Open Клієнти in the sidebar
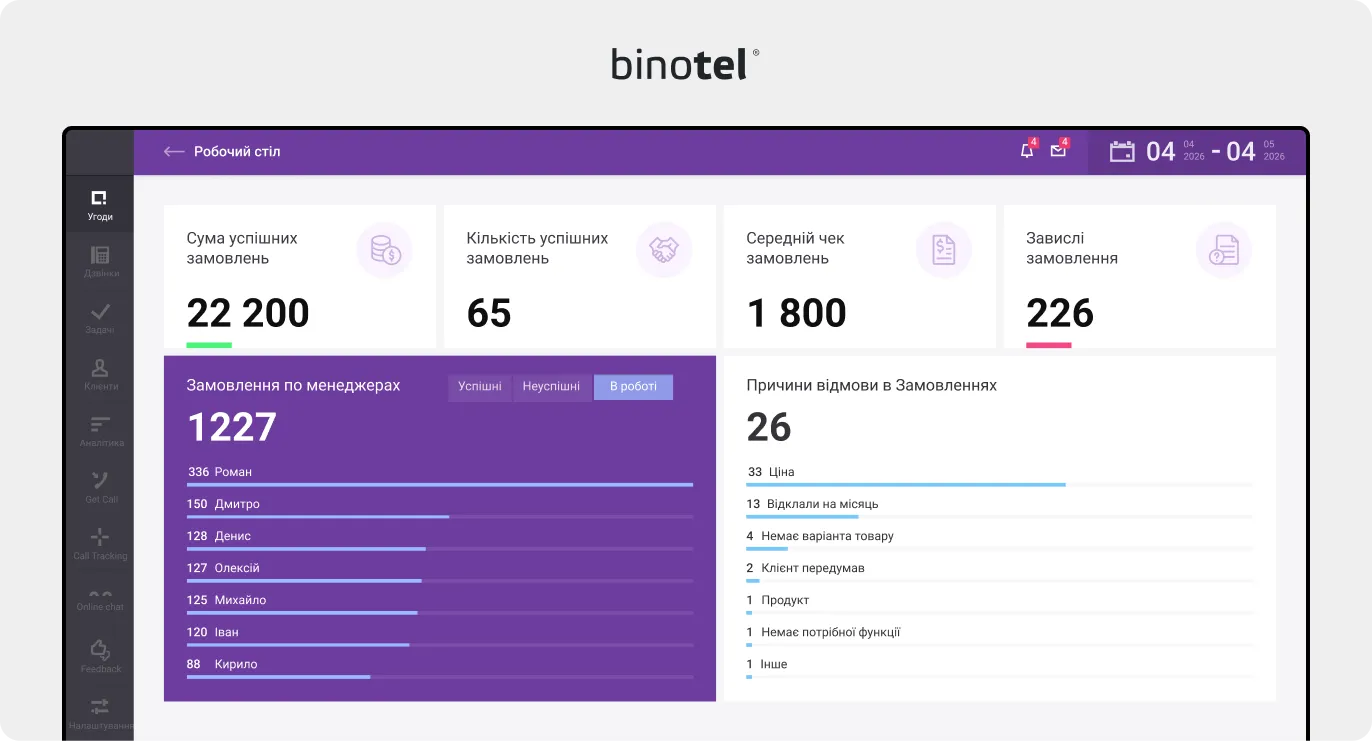This screenshot has width=1372, height=741. (100, 374)
